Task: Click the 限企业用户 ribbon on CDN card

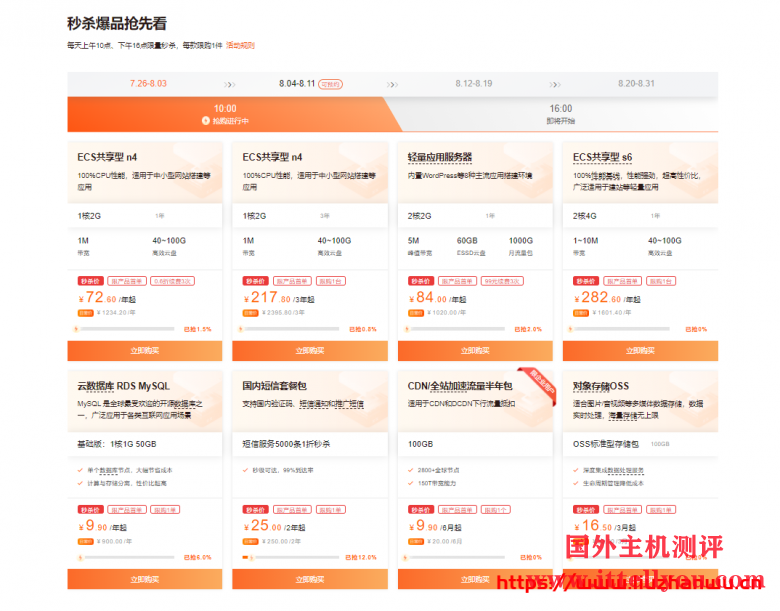Action: (x=540, y=384)
